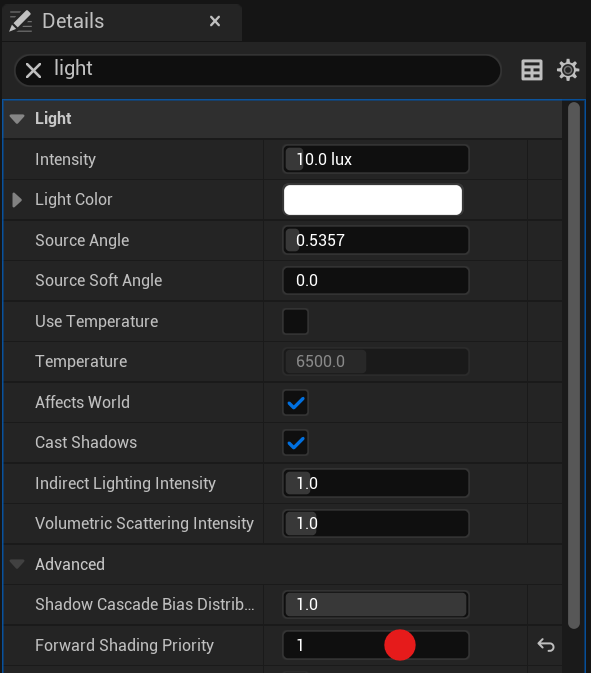This screenshot has width=591, height=673.
Task: Collapse the Light category section
Action: pos(17,119)
